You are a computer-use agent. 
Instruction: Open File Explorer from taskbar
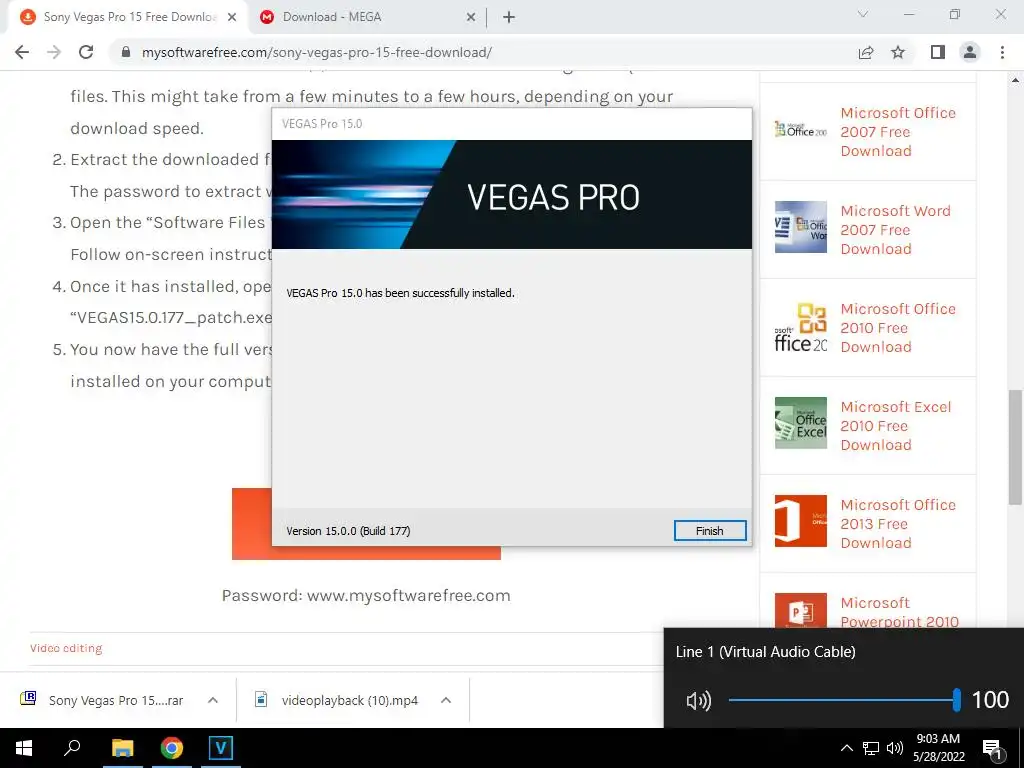122,748
